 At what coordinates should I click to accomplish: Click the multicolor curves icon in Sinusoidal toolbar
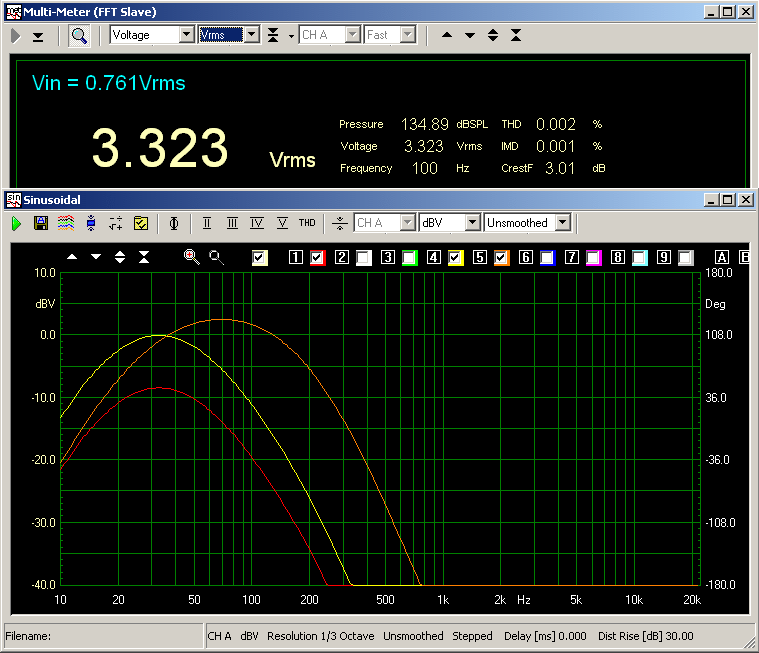click(x=65, y=223)
